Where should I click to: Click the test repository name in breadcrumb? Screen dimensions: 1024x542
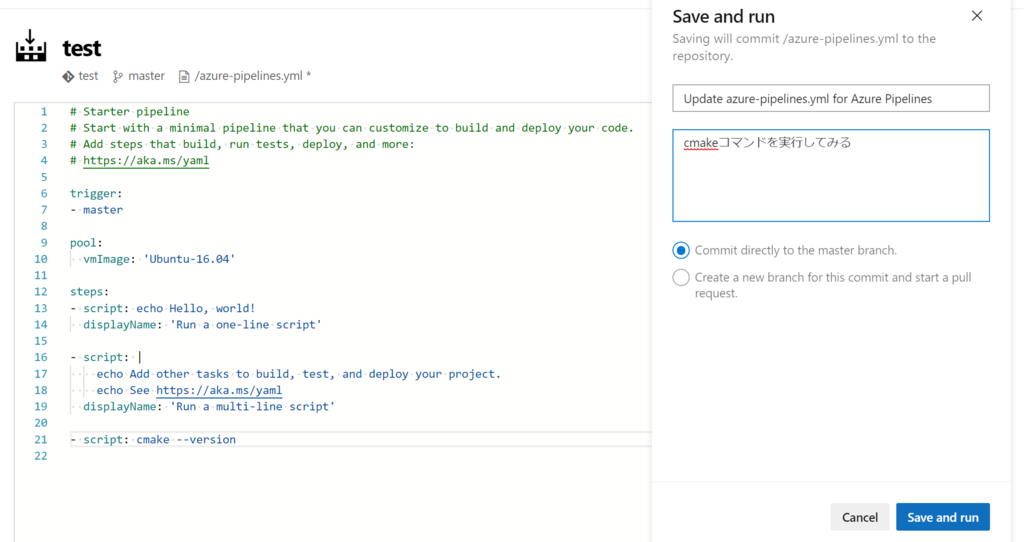tap(88, 76)
